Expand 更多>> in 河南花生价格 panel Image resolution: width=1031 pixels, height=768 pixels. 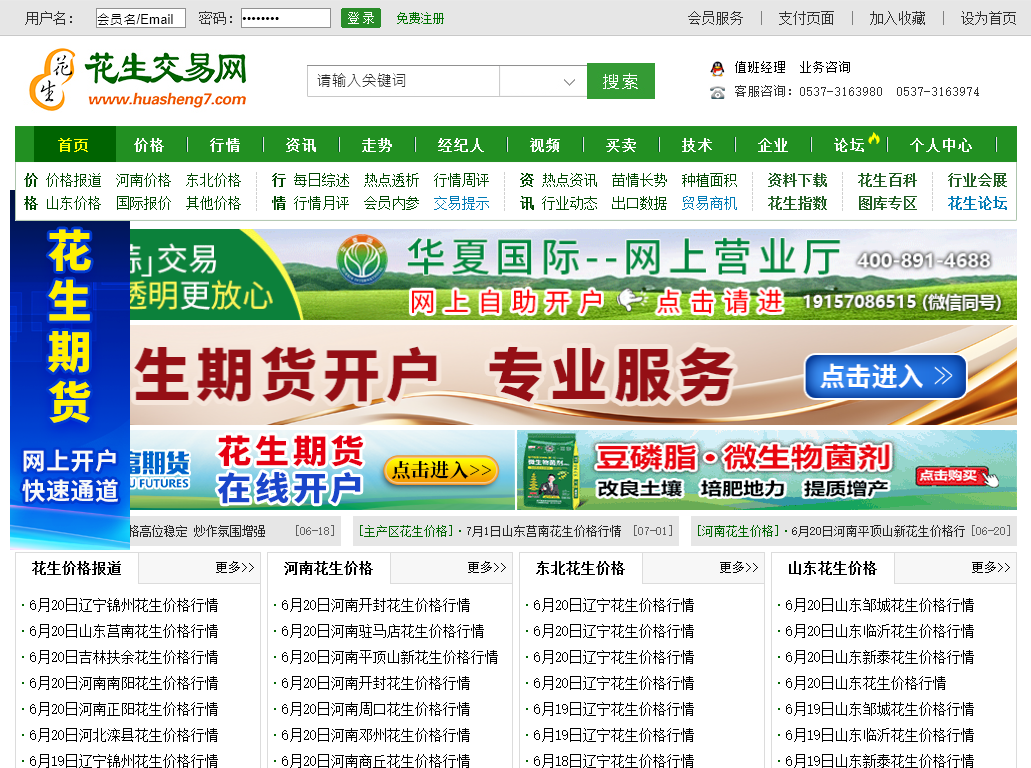coord(487,567)
